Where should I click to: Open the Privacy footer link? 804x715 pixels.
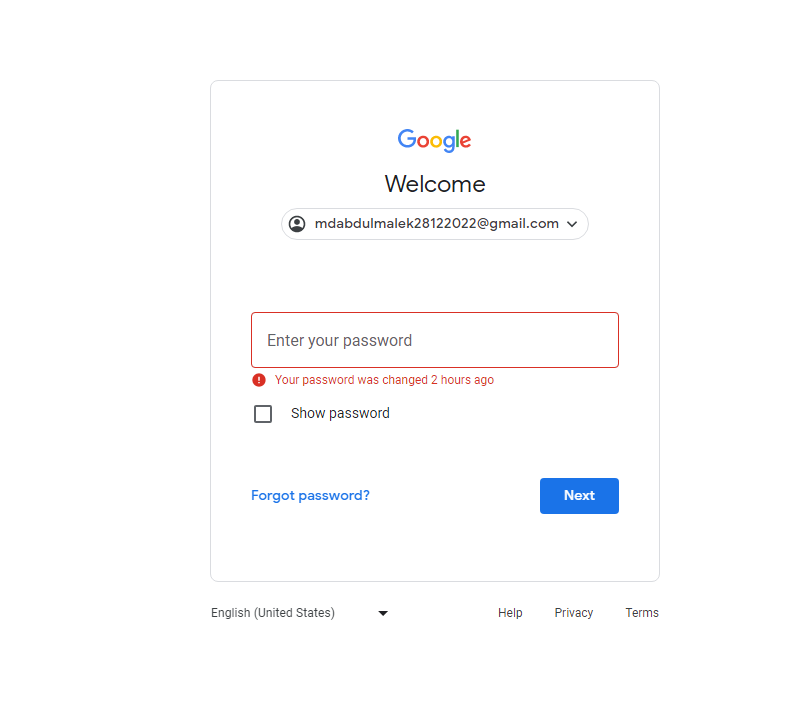pyautogui.click(x=574, y=613)
